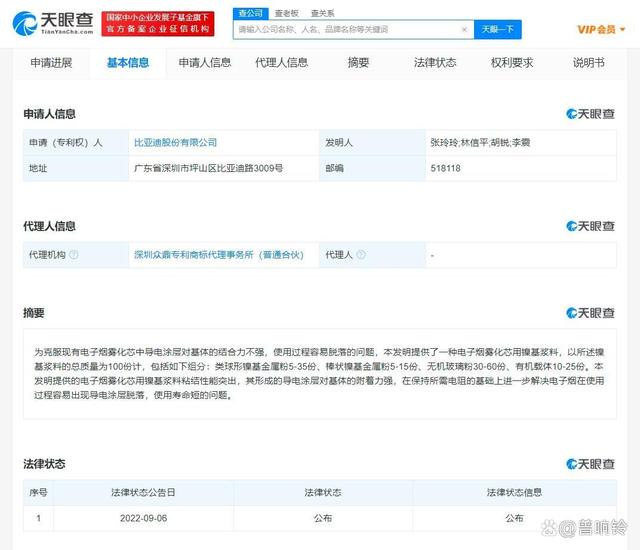The width and height of the screenshot is (640, 550).
Task: Open the 比亚迪股份有限公司 applicant link
Action: click(176, 143)
